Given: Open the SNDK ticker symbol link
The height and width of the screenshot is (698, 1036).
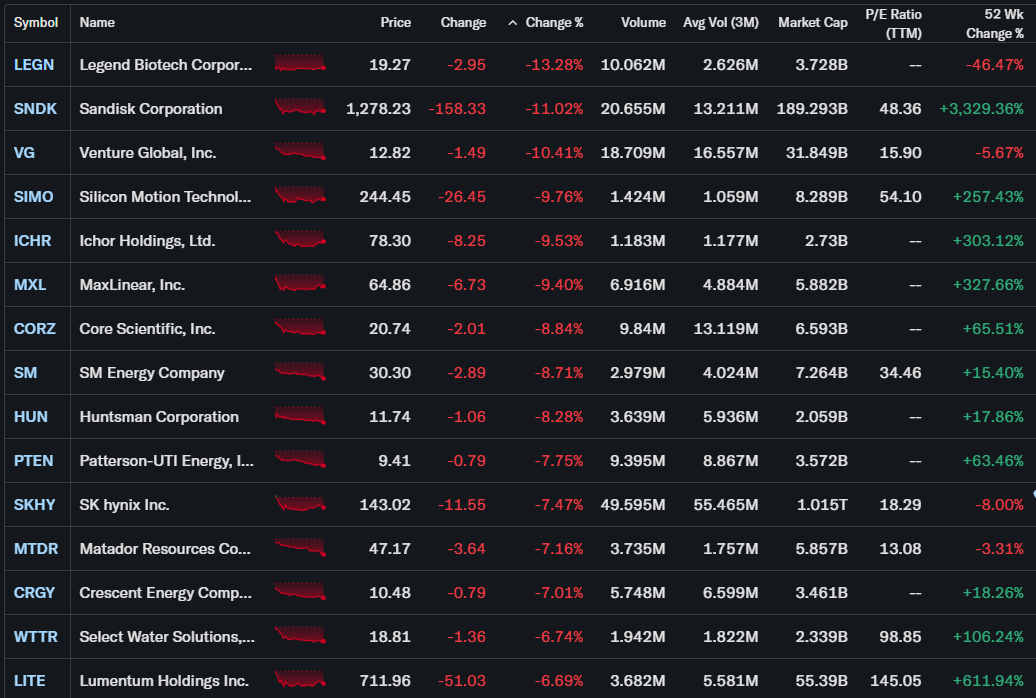Looking at the screenshot, I should point(35,108).
